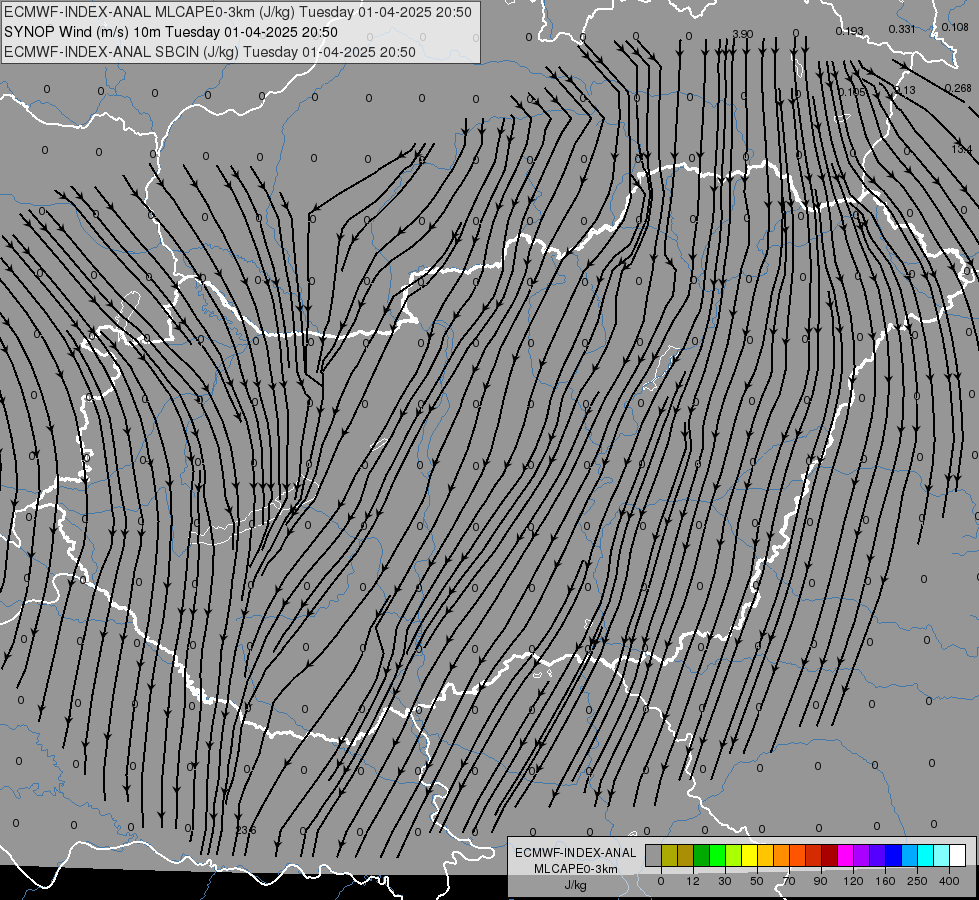Click the legend MLCAPE0-3km label
The image size is (979, 900).
(x=576, y=869)
